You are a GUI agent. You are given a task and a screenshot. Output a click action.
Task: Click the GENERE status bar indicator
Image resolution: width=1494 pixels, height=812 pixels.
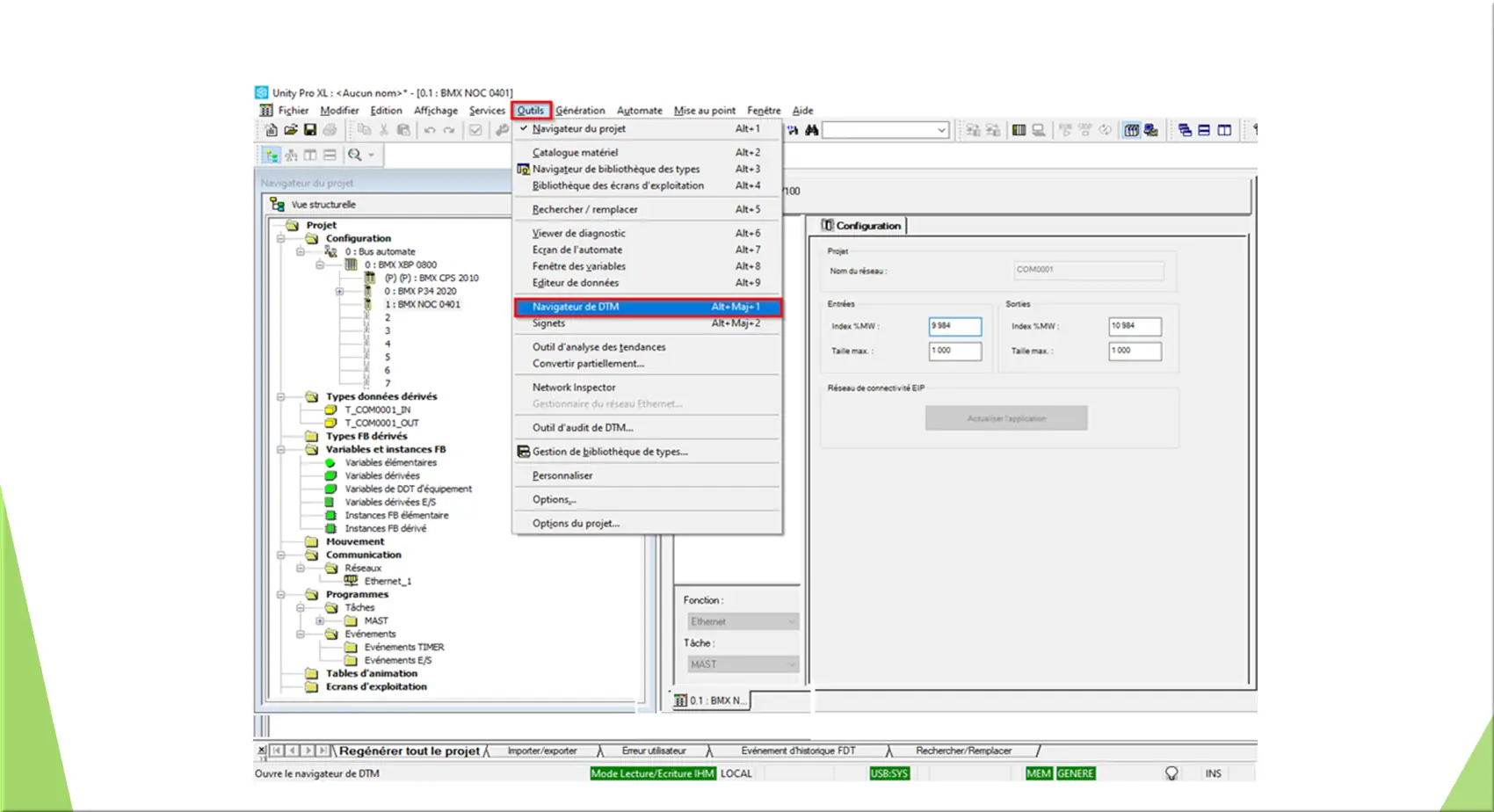click(x=1076, y=773)
